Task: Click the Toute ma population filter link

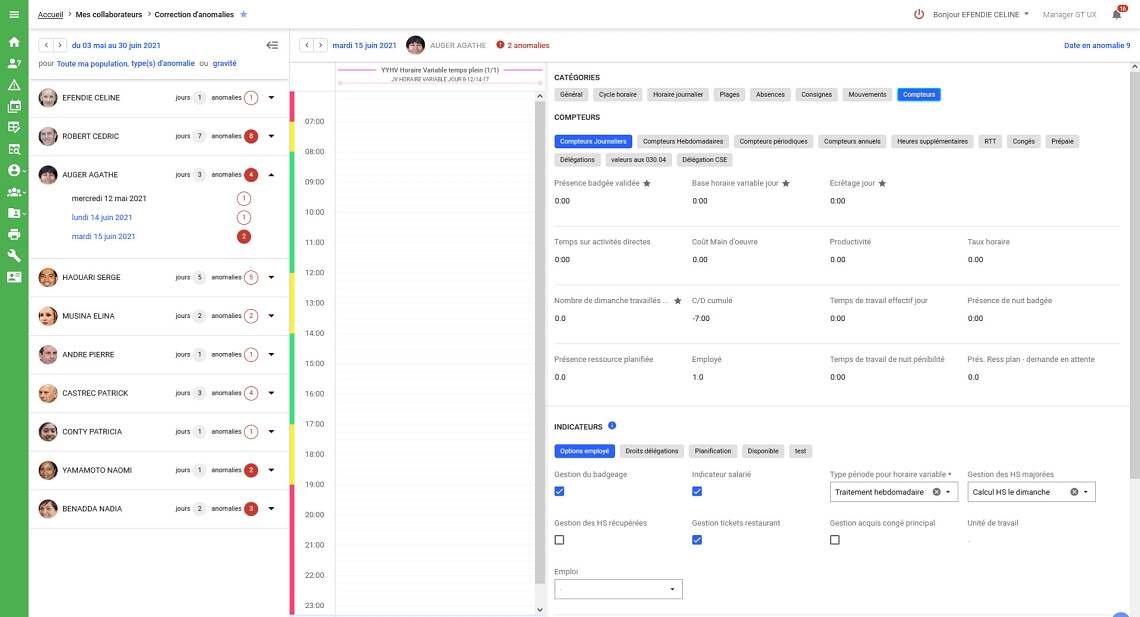Action: point(92,63)
